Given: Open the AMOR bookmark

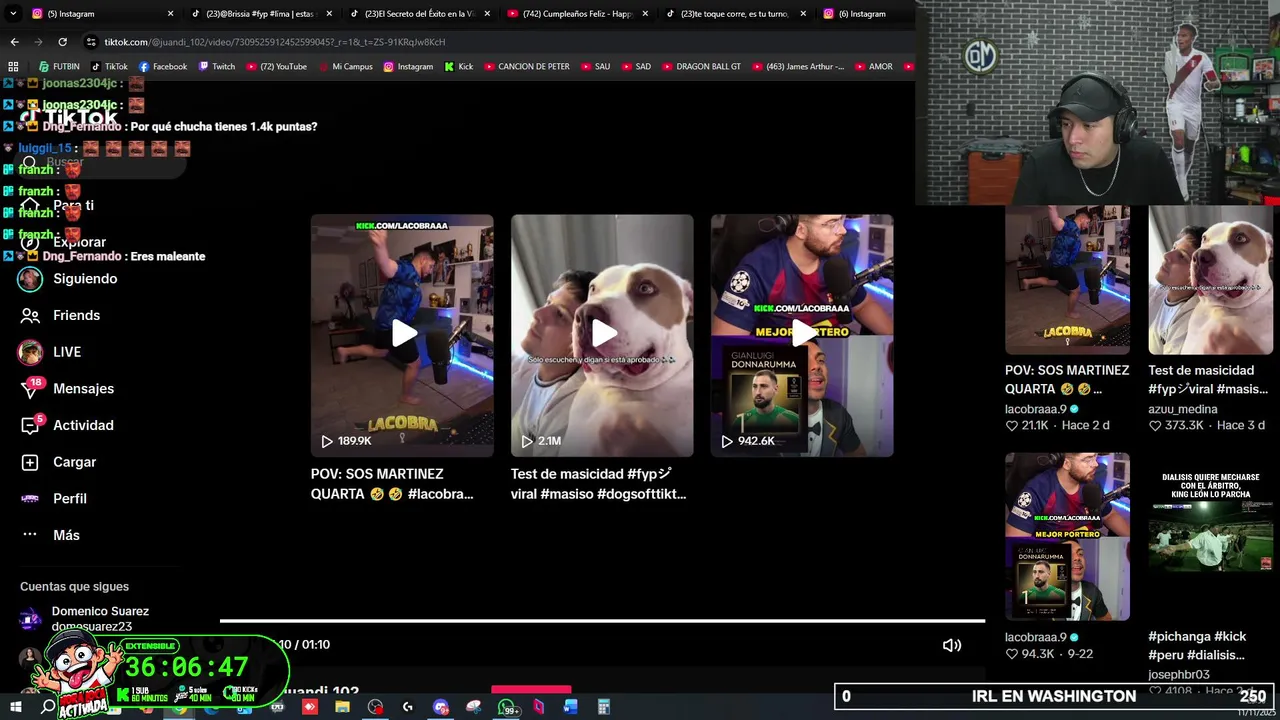Looking at the screenshot, I should point(873,66).
